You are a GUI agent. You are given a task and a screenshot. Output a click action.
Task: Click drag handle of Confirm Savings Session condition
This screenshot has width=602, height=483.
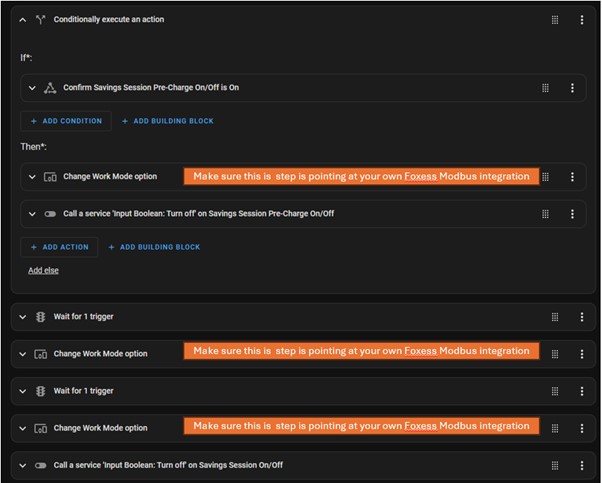545,88
